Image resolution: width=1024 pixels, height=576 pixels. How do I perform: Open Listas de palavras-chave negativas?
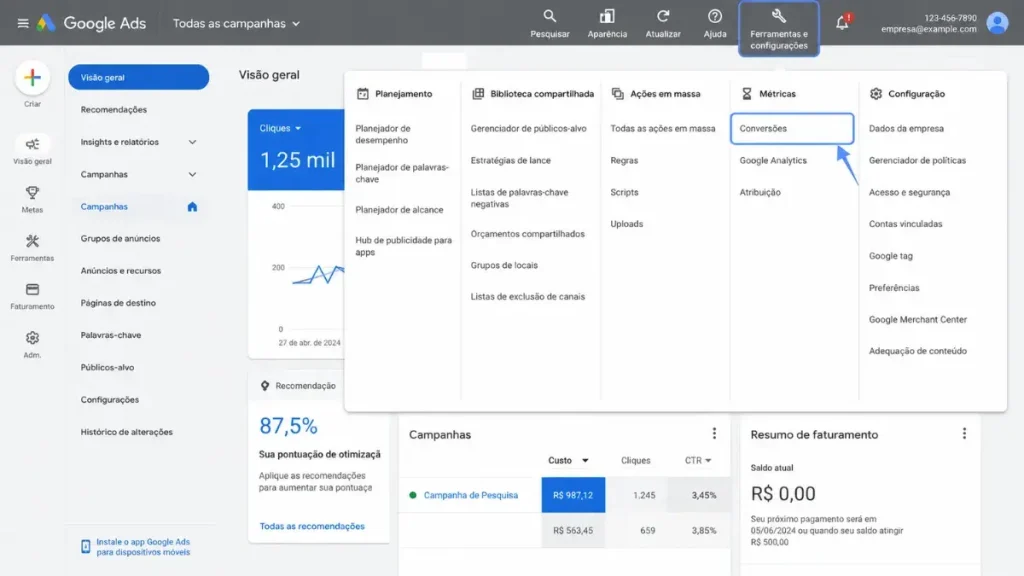coord(519,198)
